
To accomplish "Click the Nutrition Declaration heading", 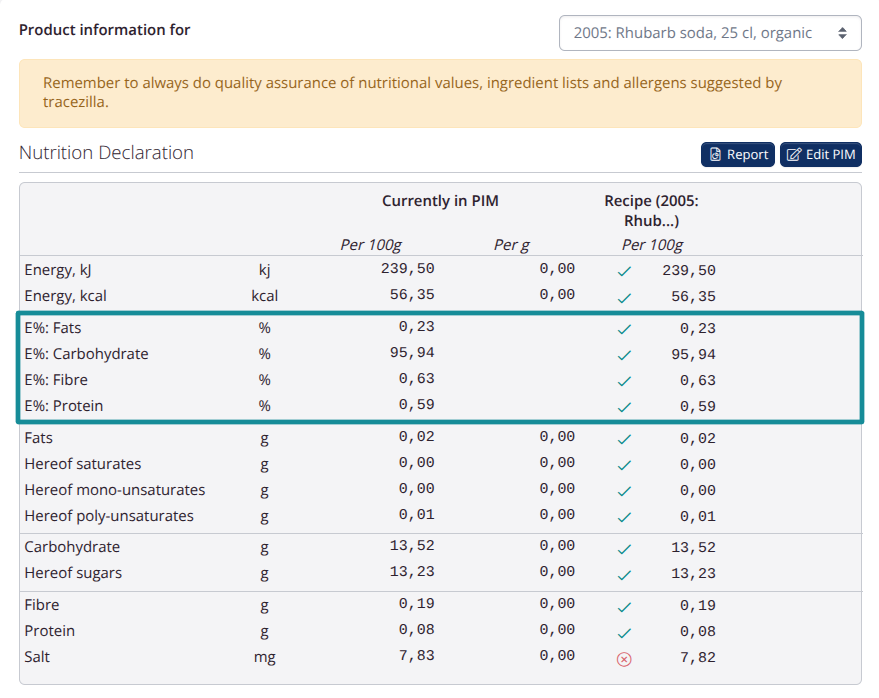I will [x=106, y=153].
